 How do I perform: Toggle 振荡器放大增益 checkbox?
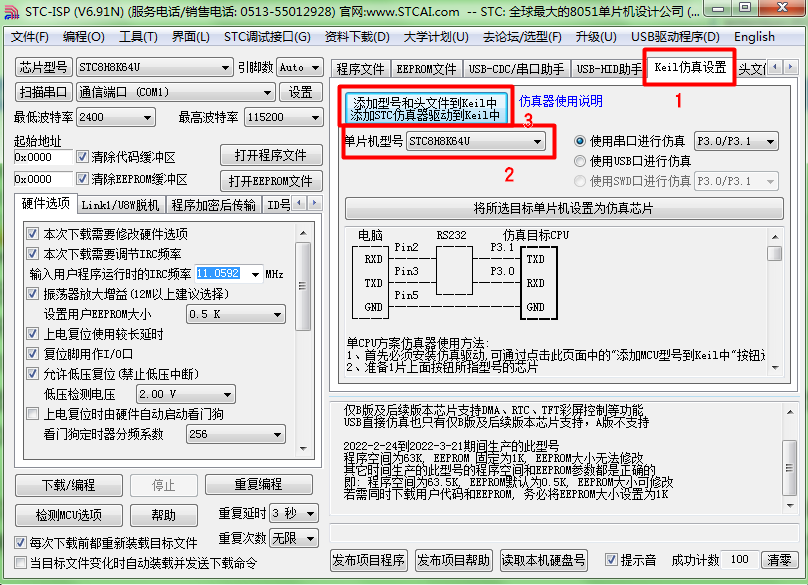(x=32, y=294)
